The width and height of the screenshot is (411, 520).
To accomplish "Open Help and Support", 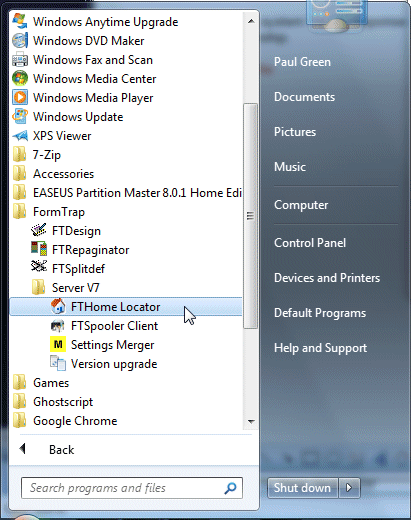I will [320, 348].
